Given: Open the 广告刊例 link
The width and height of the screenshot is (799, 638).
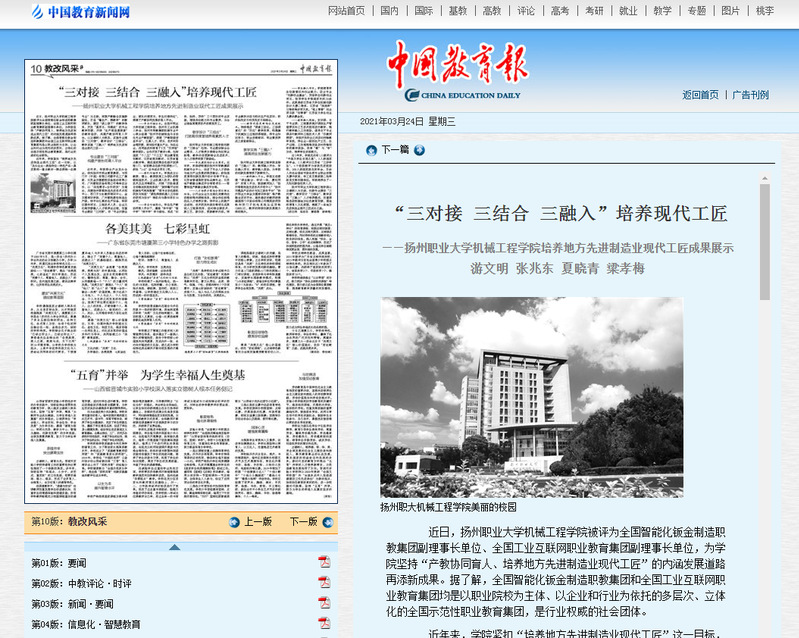Looking at the screenshot, I should click(x=750, y=95).
